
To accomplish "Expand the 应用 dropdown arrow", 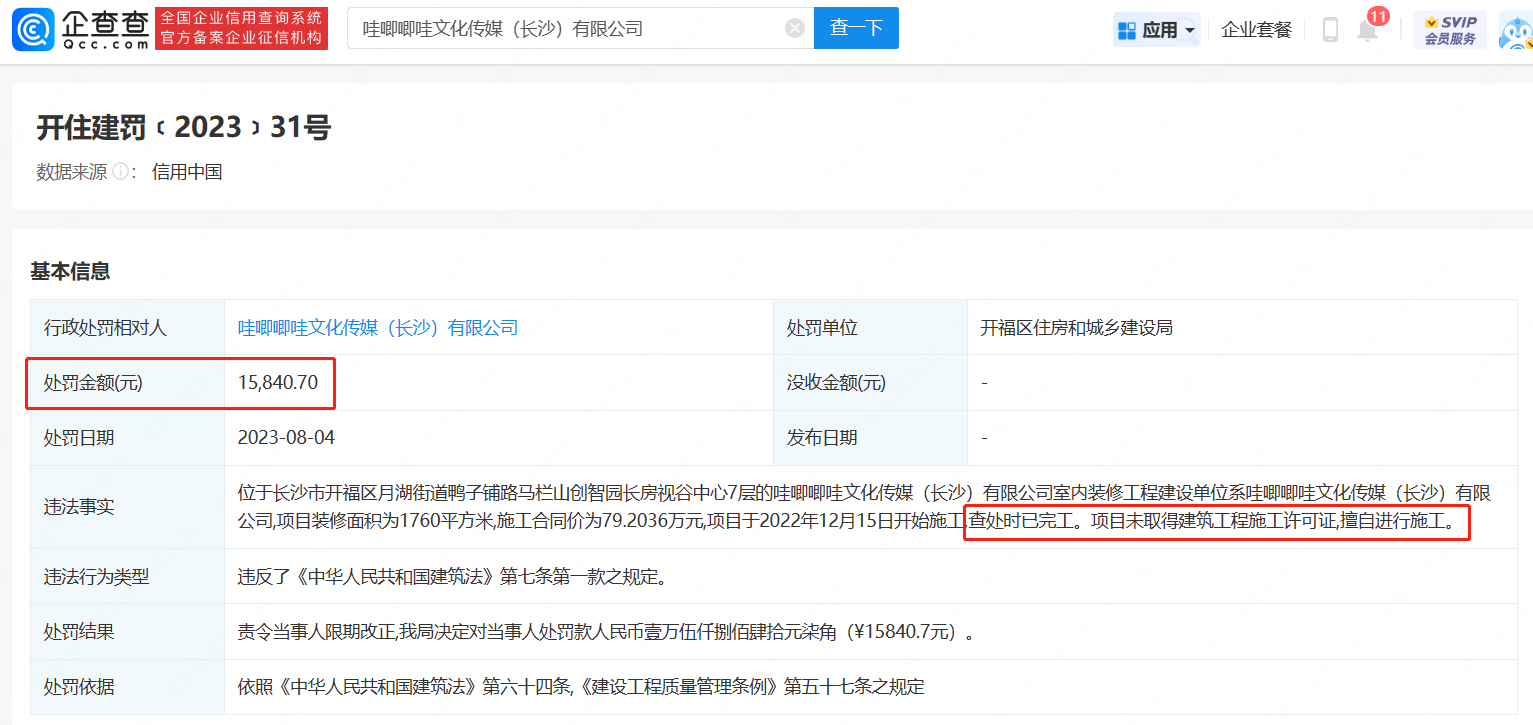I will (x=1189, y=31).
